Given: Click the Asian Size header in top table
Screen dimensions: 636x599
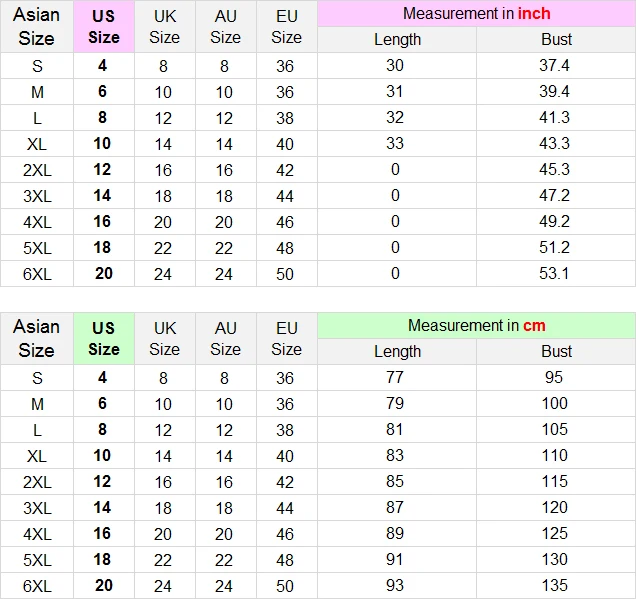Looking at the screenshot, I should (x=37, y=27).
